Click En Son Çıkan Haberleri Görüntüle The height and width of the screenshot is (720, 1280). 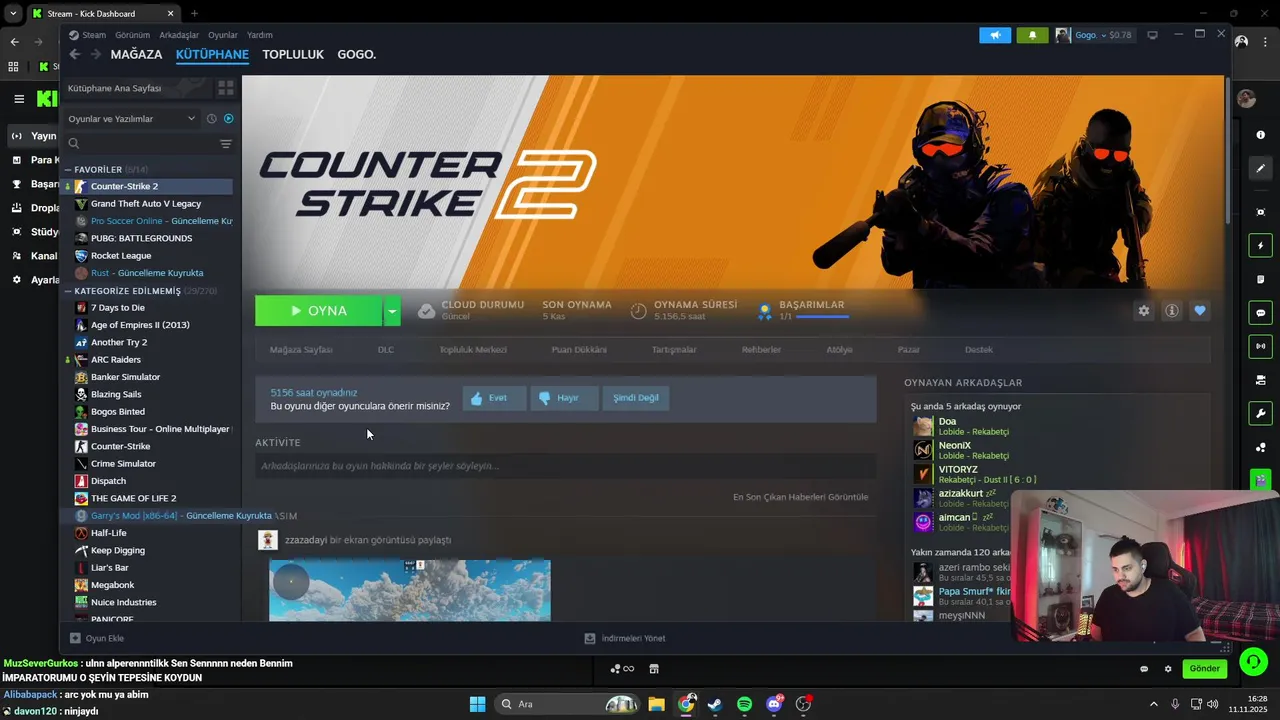tap(800, 497)
